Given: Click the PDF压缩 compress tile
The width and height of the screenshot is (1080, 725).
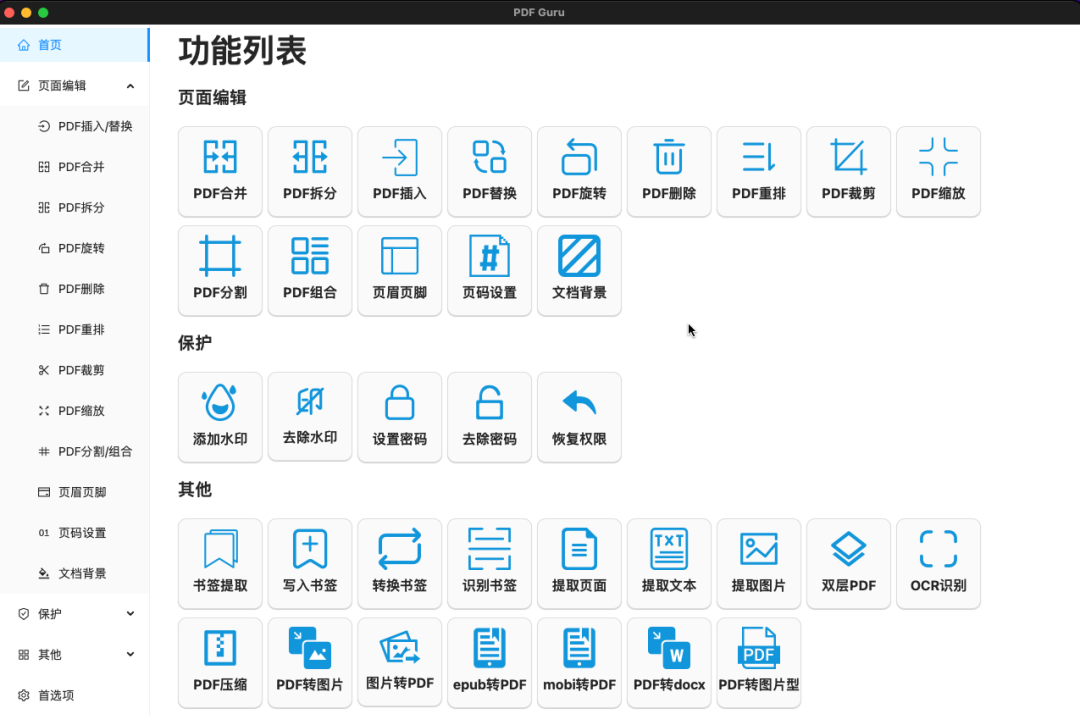Looking at the screenshot, I should tap(220, 663).
